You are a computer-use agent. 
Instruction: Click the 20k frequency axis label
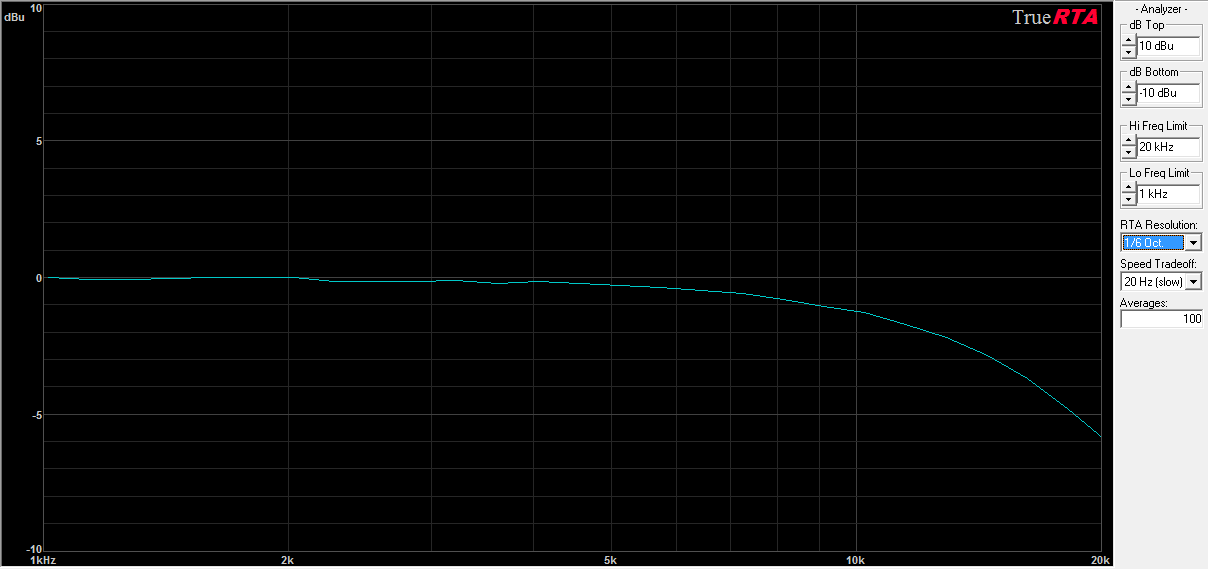[x=1100, y=560]
